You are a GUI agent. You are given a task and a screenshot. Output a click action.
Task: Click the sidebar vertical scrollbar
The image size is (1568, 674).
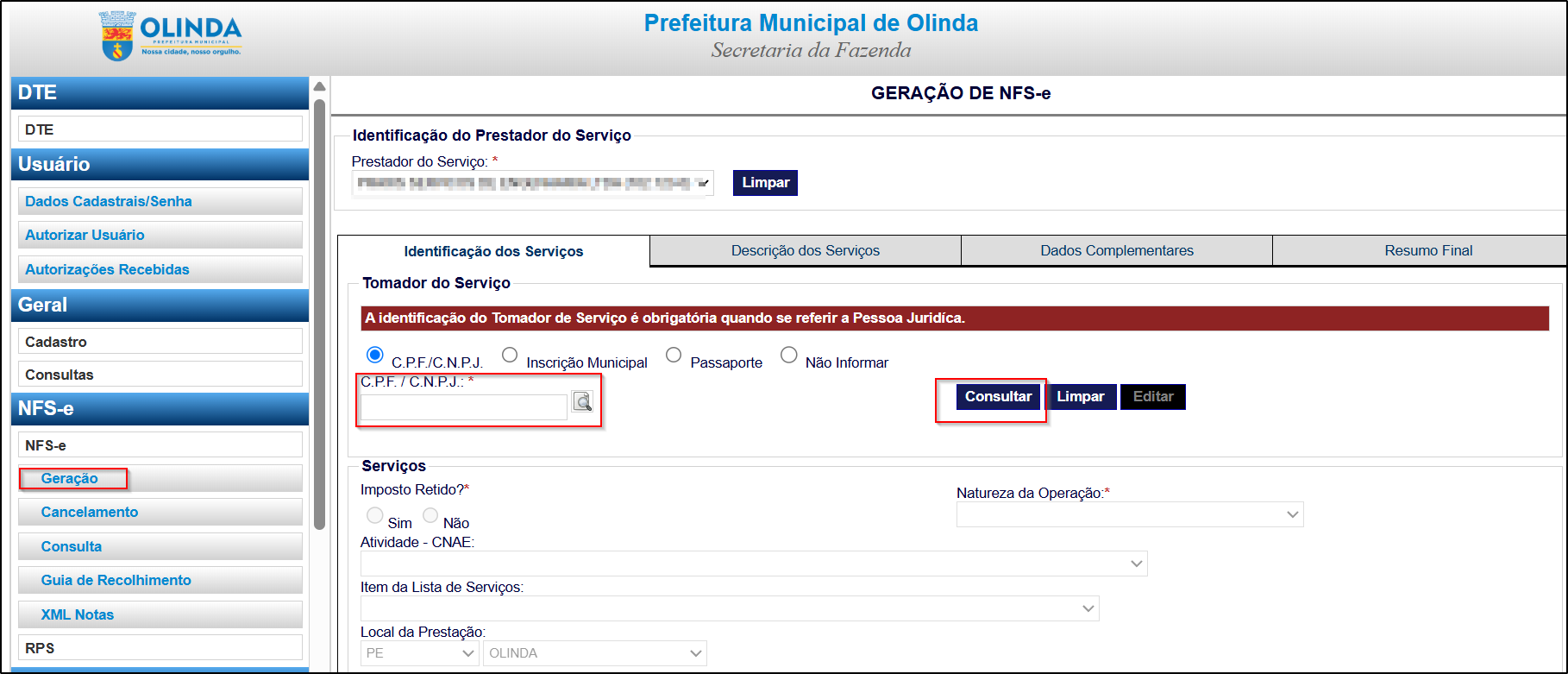[319, 311]
